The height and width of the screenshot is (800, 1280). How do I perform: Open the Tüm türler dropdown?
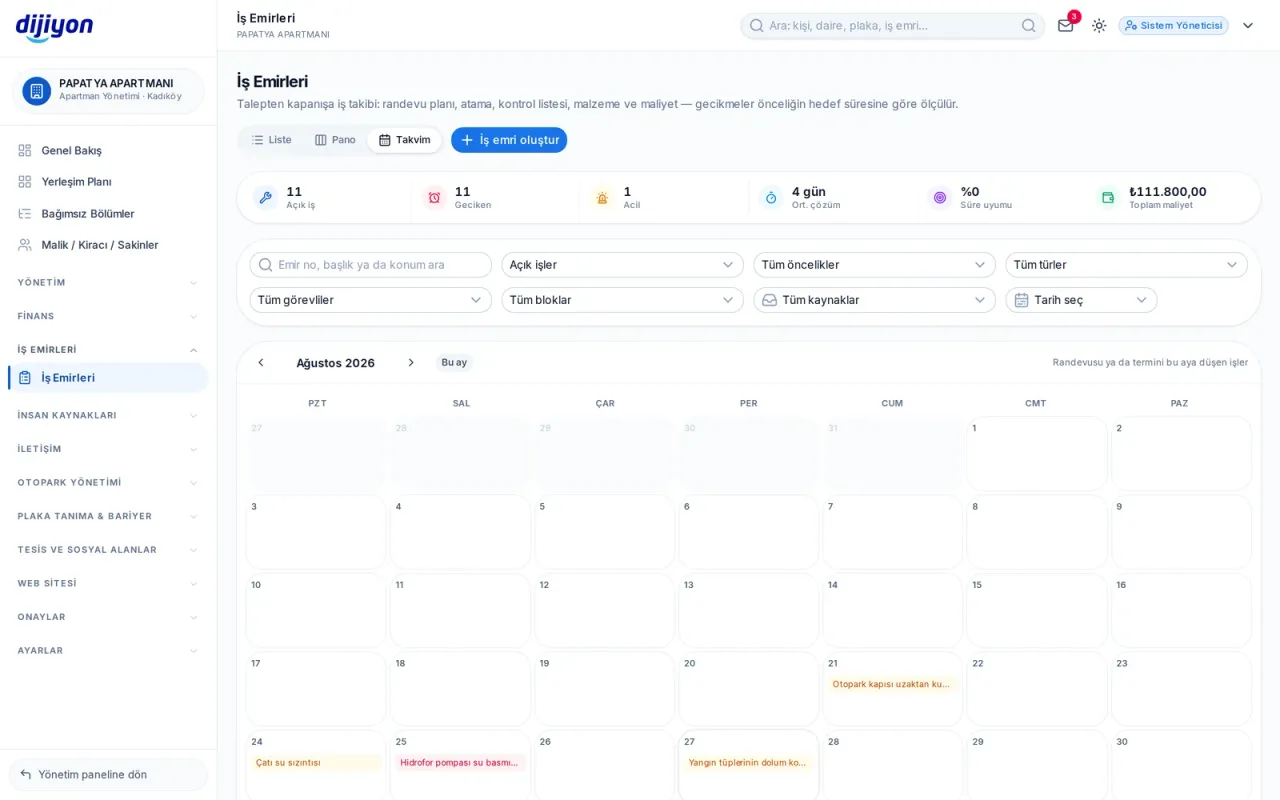1126,265
